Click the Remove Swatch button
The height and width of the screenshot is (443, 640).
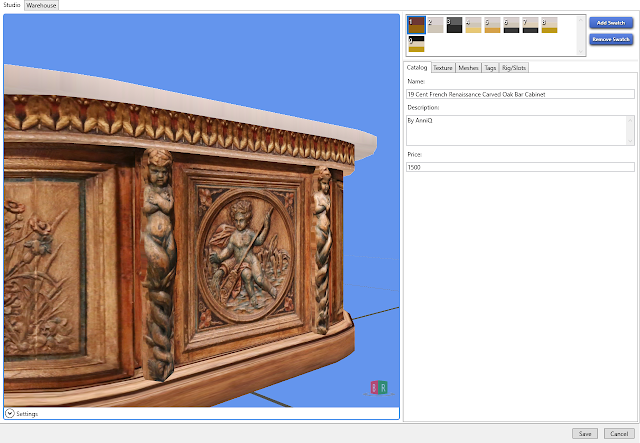click(x=611, y=39)
